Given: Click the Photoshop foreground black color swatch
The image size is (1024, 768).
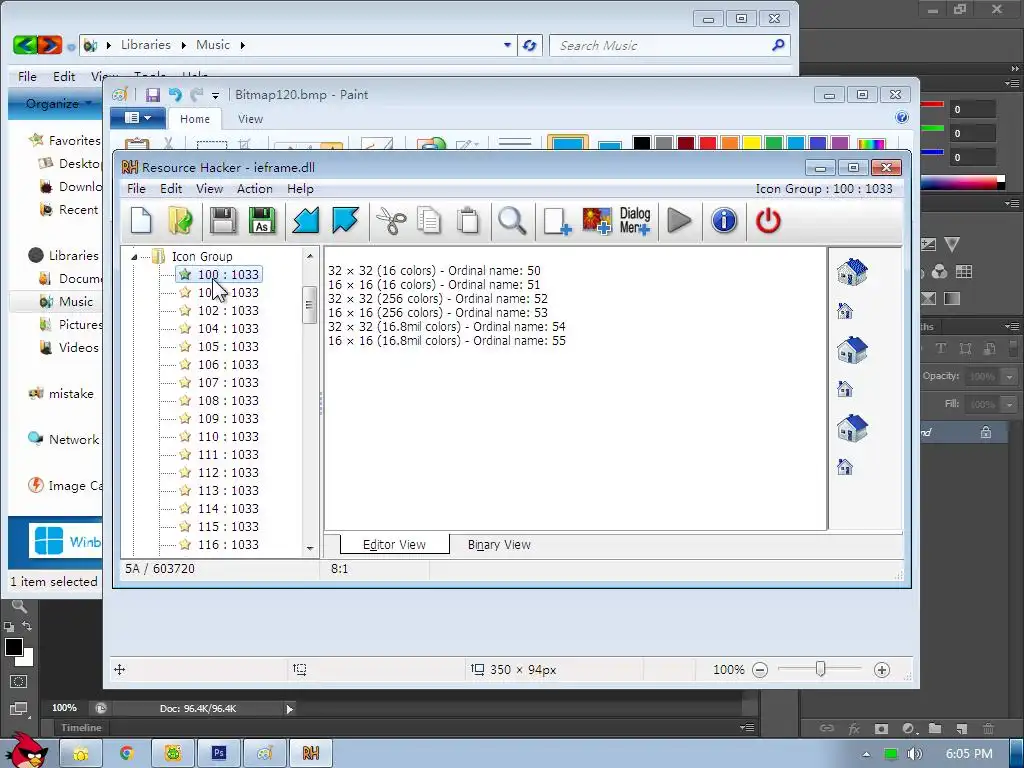Looking at the screenshot, I should click(14, 647).
